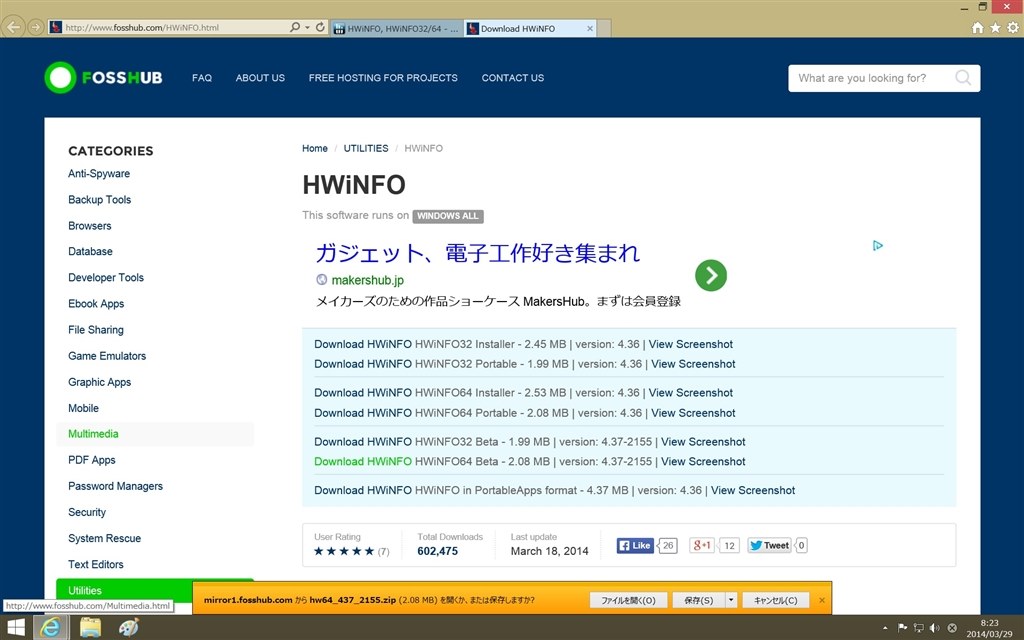The width and height of the screenshot is (1024, 640).
Task: Click the Google +1 button
Action: point(702,545)
